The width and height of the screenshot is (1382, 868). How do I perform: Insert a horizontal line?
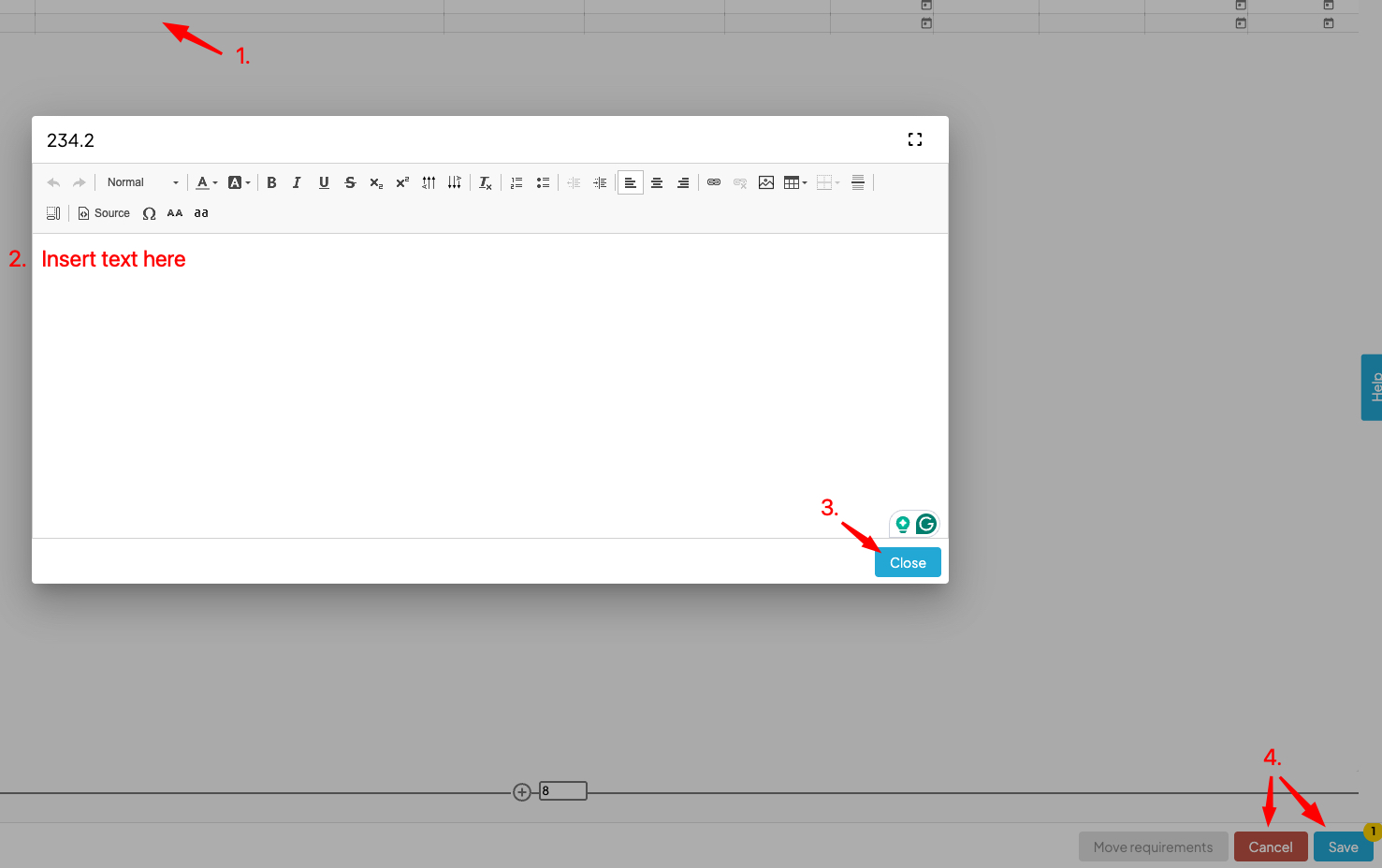[858, 182]
